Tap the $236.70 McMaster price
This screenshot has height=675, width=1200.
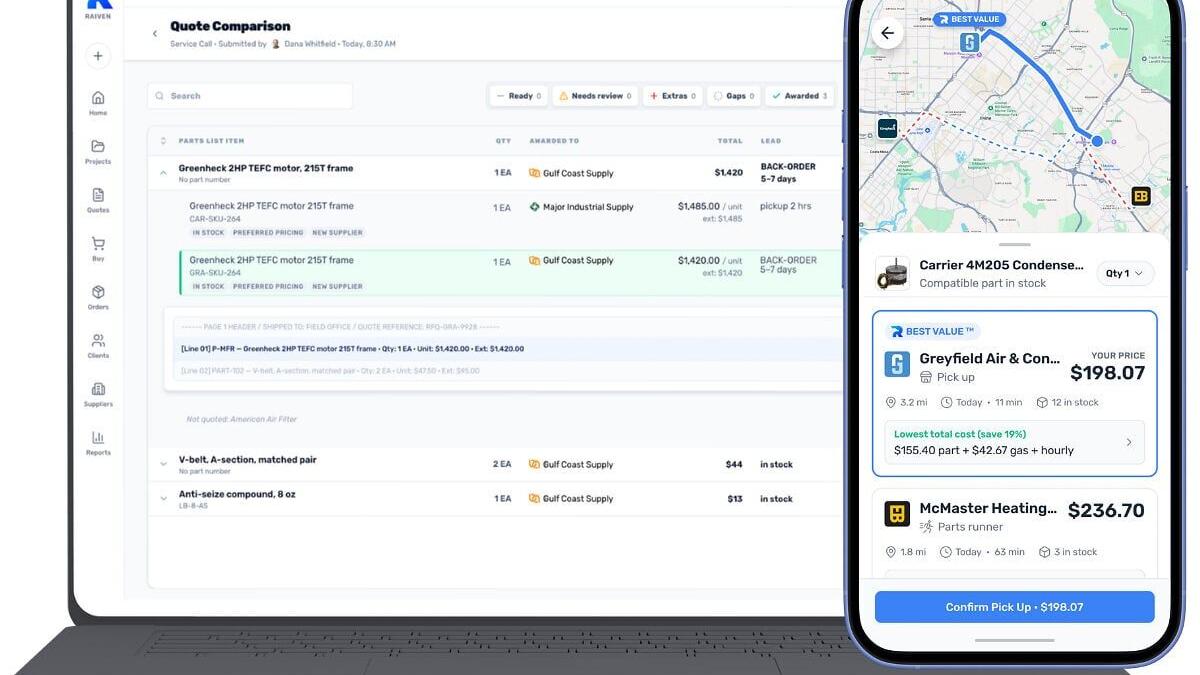1106,510
